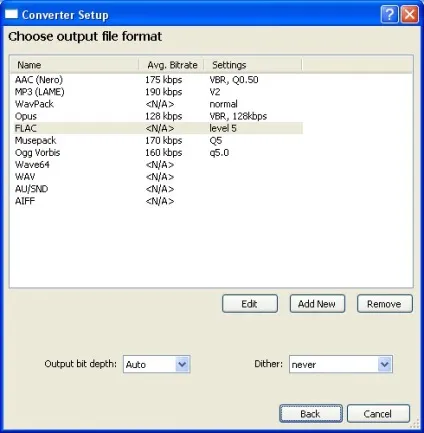Click the normal settings cell for WavPack
The image size is (424, 433).
coord(223,104)
